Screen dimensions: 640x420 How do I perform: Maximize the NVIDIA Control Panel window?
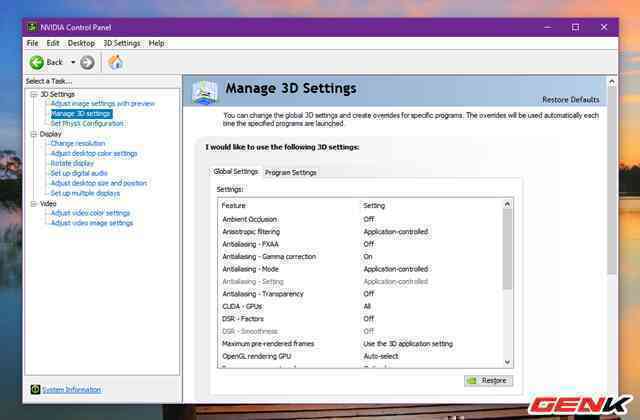576,27
